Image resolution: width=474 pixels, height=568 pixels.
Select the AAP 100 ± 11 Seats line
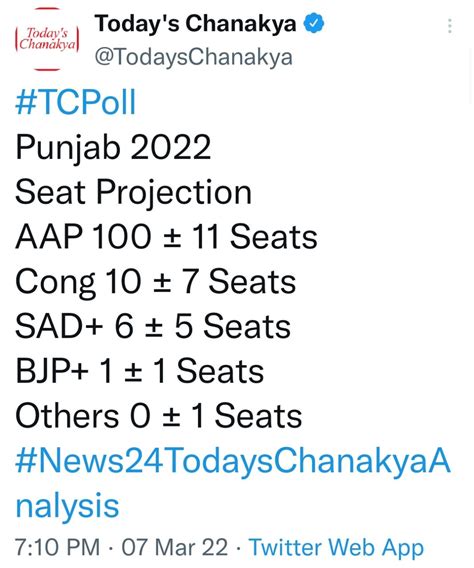(x=166, y=237)
